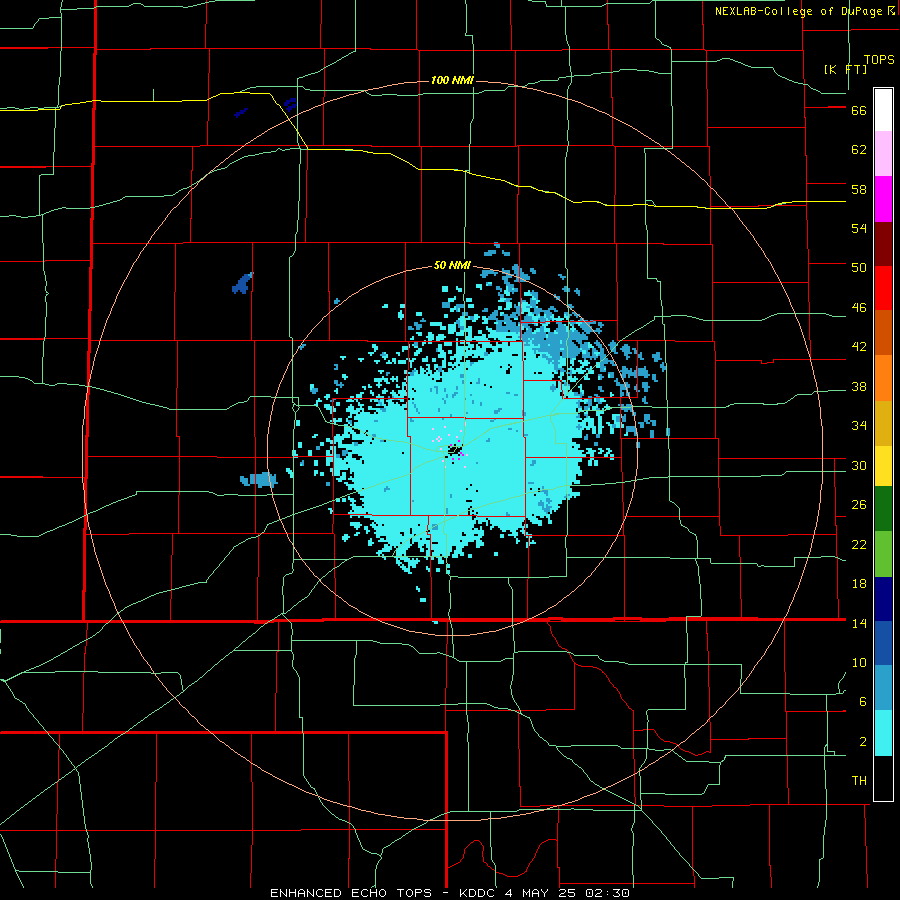The image size is (900, 900).
Task: Click the 26 legend value
Action: pyautogui.click(x=859, y=505)
